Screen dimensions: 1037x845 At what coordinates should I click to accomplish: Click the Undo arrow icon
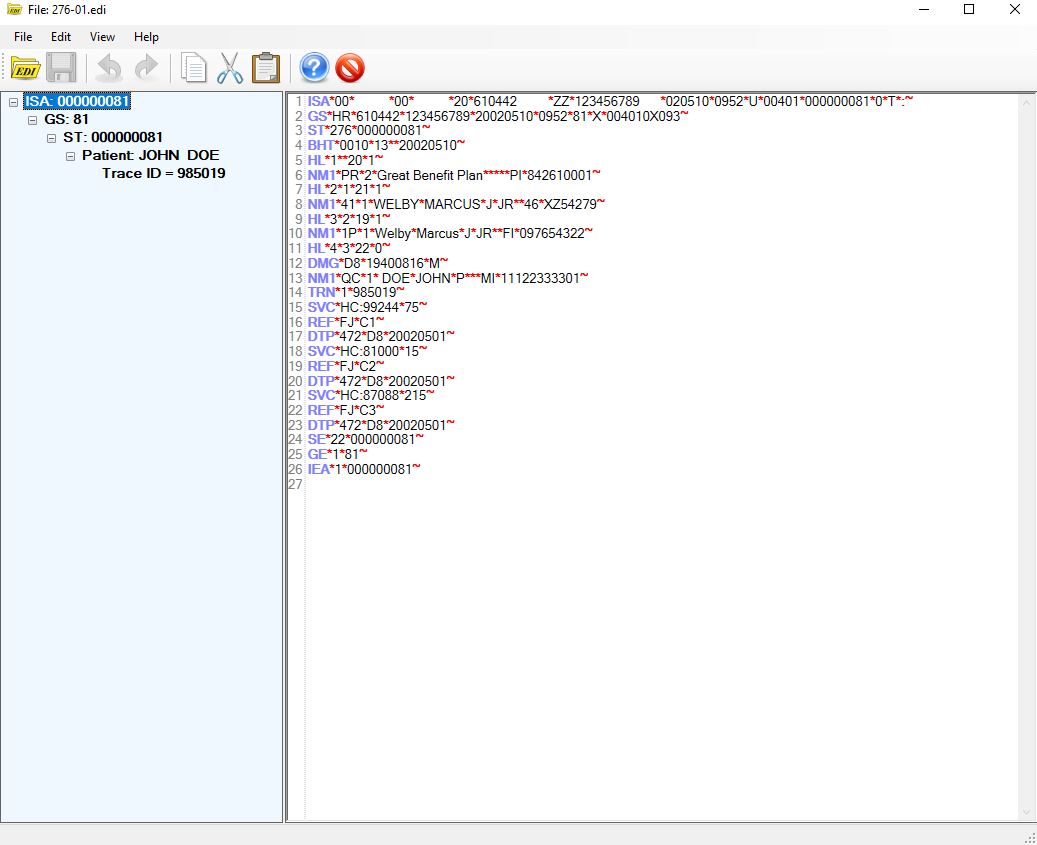[x=109, y=68]
